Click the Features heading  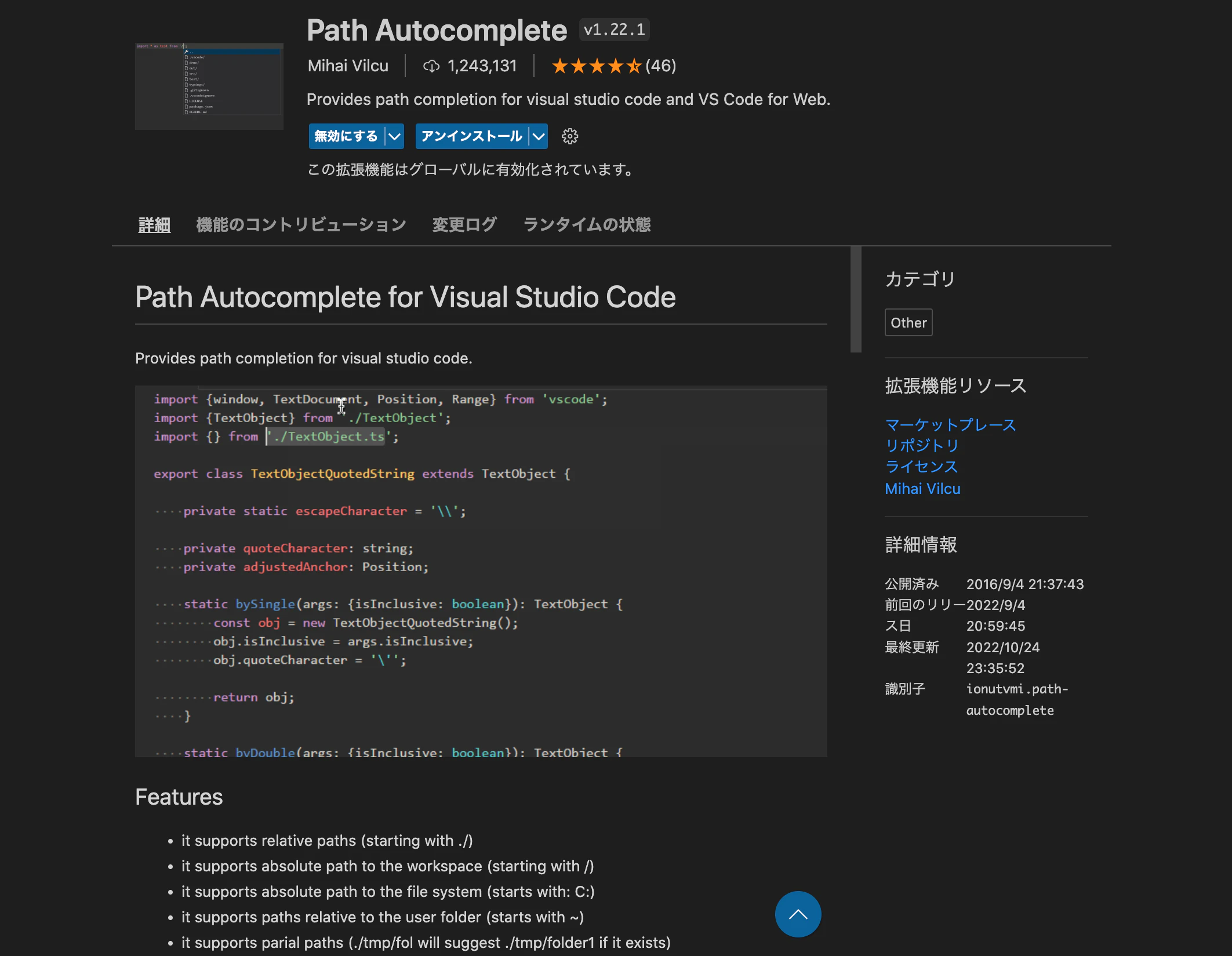coord(179,797)
